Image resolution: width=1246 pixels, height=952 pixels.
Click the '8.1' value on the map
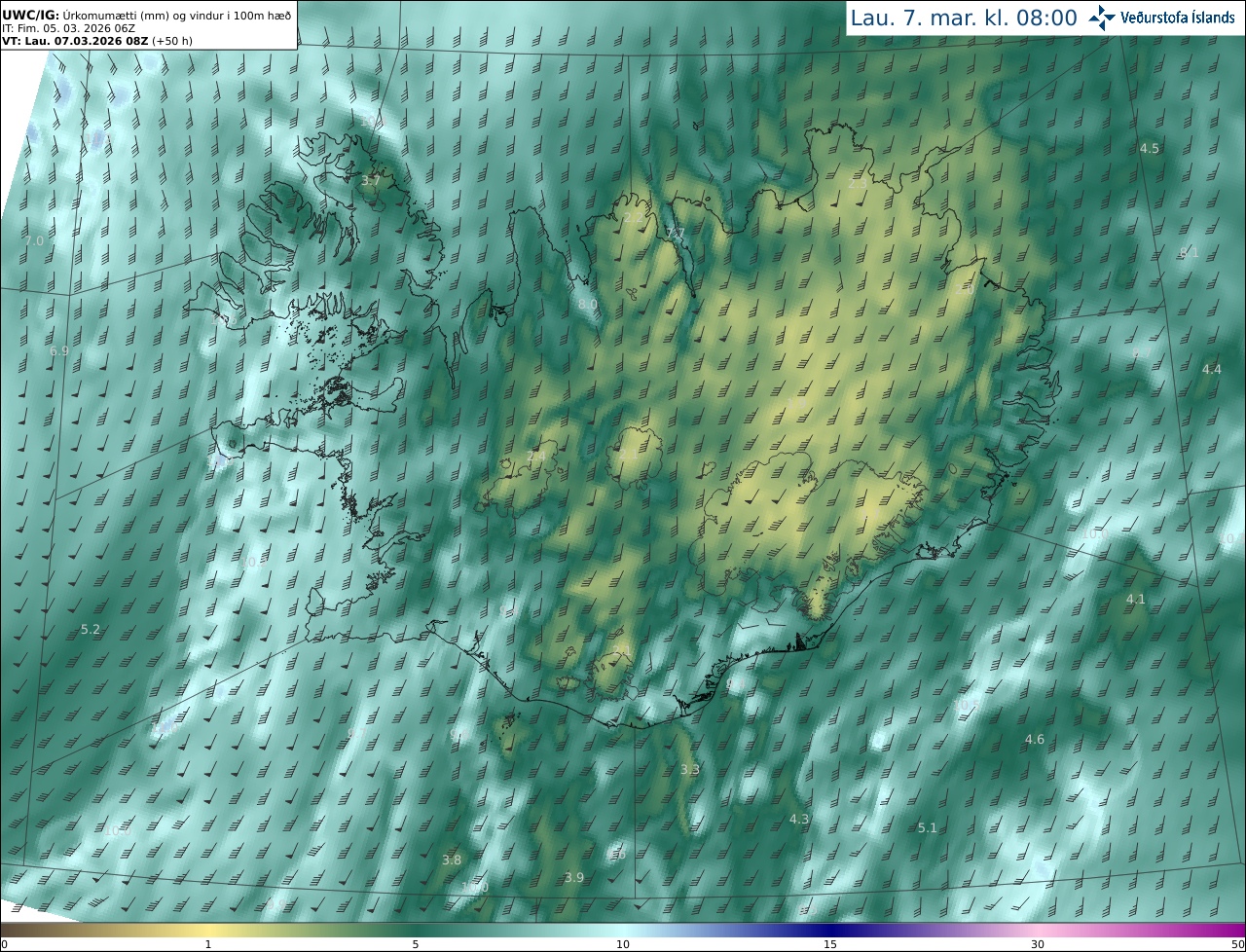[1190, 252]
